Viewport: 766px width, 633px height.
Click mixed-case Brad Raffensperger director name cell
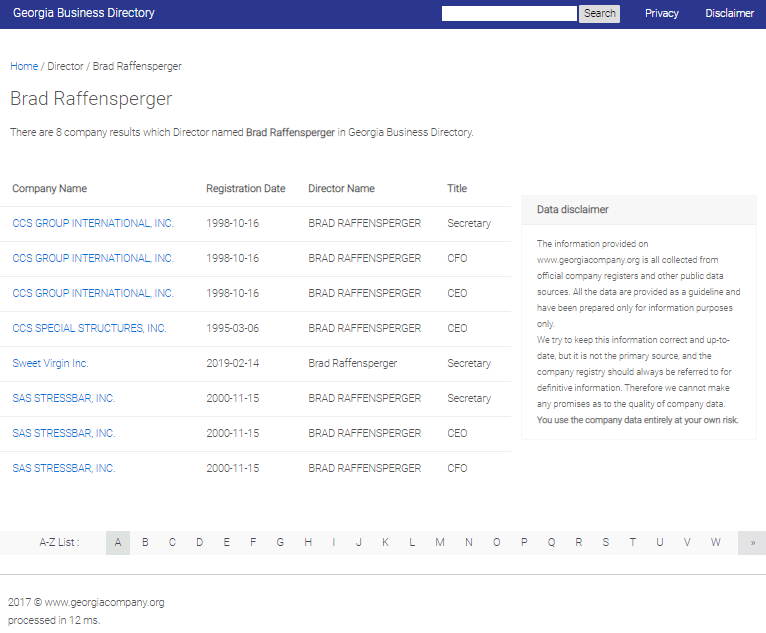click(353, 363)
